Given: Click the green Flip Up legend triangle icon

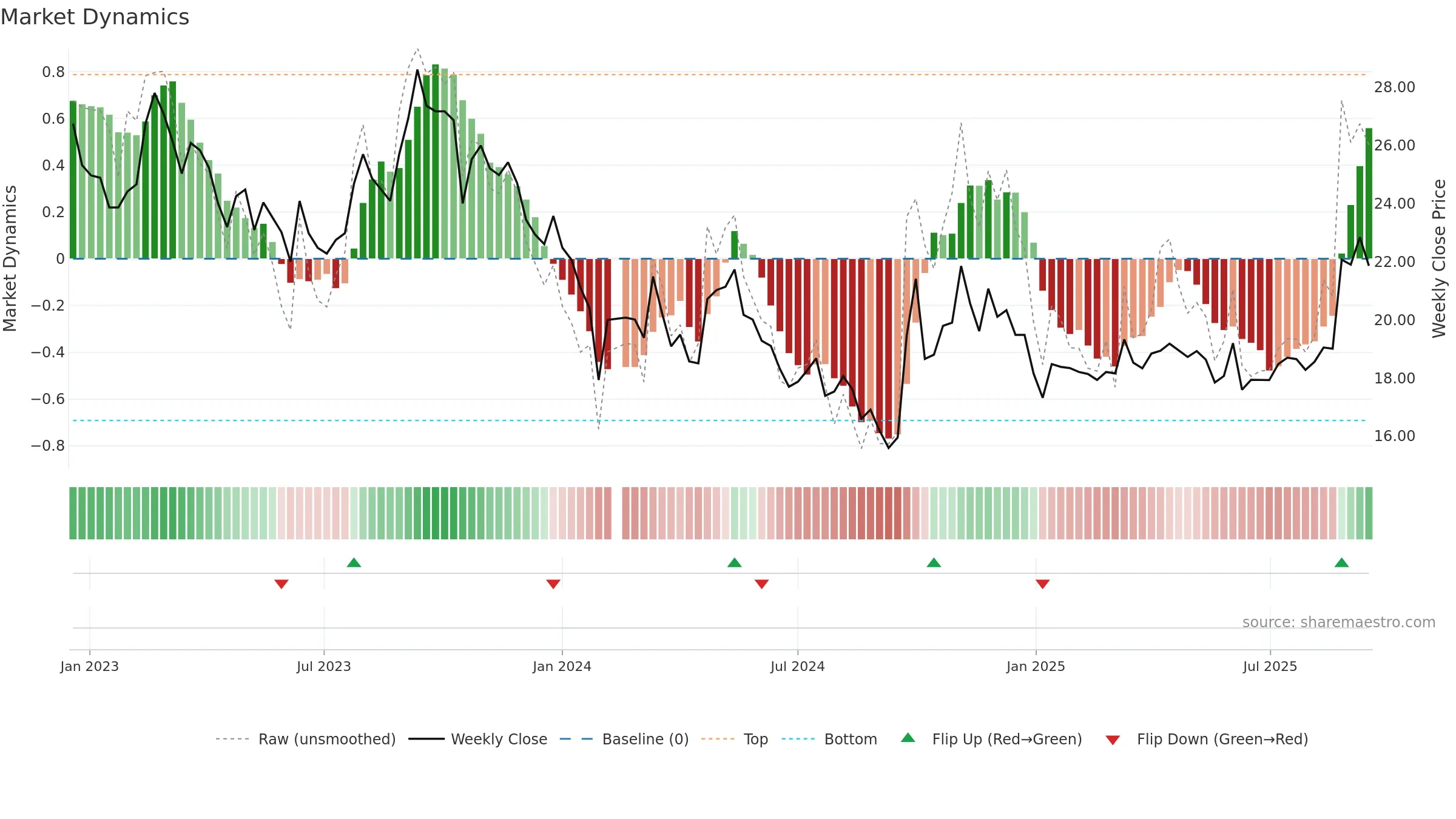Looking at the screenshot, I should (x=908, y=738).
